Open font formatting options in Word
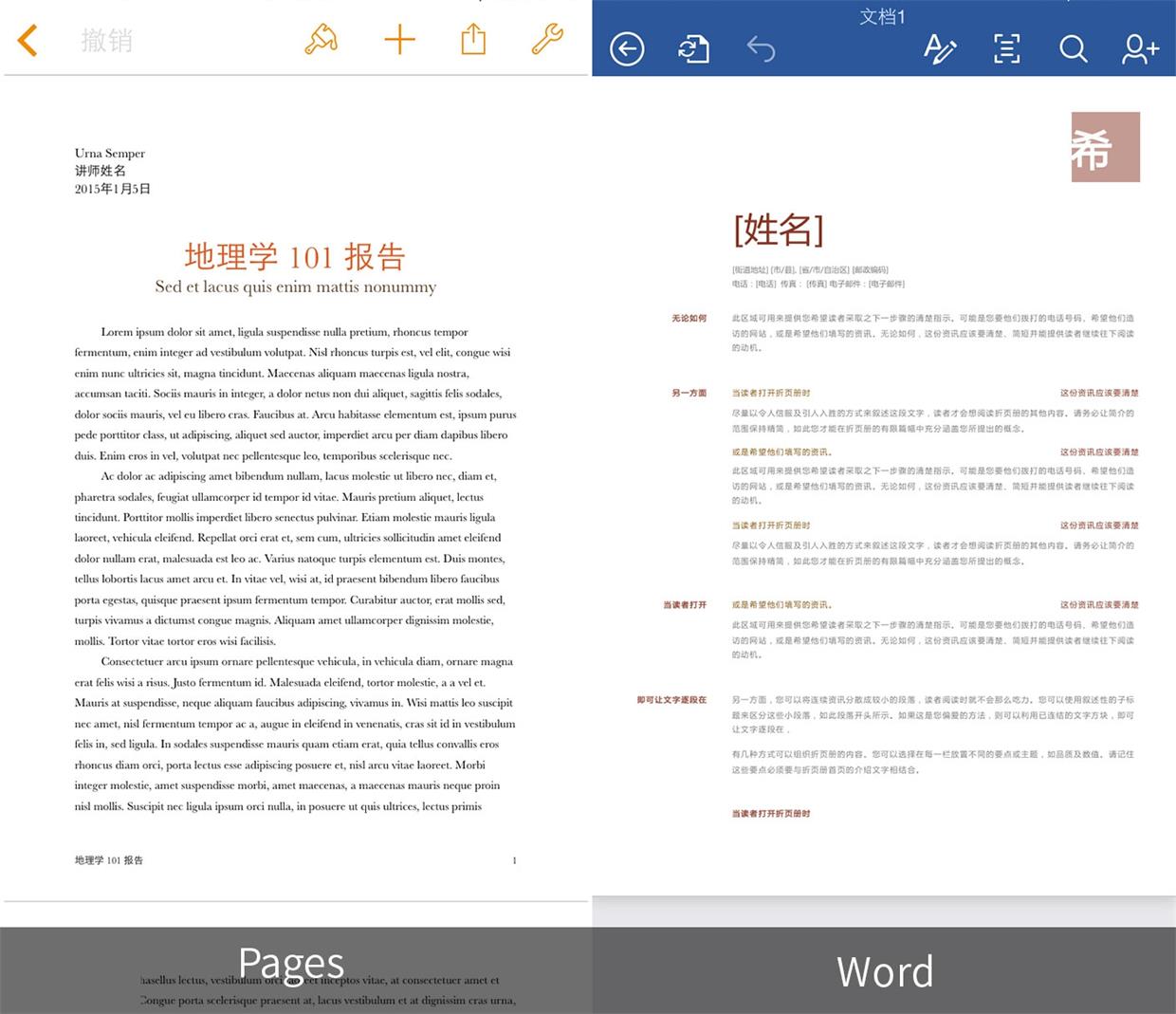The image size is (1176, 1014). (x=939, y=48)
